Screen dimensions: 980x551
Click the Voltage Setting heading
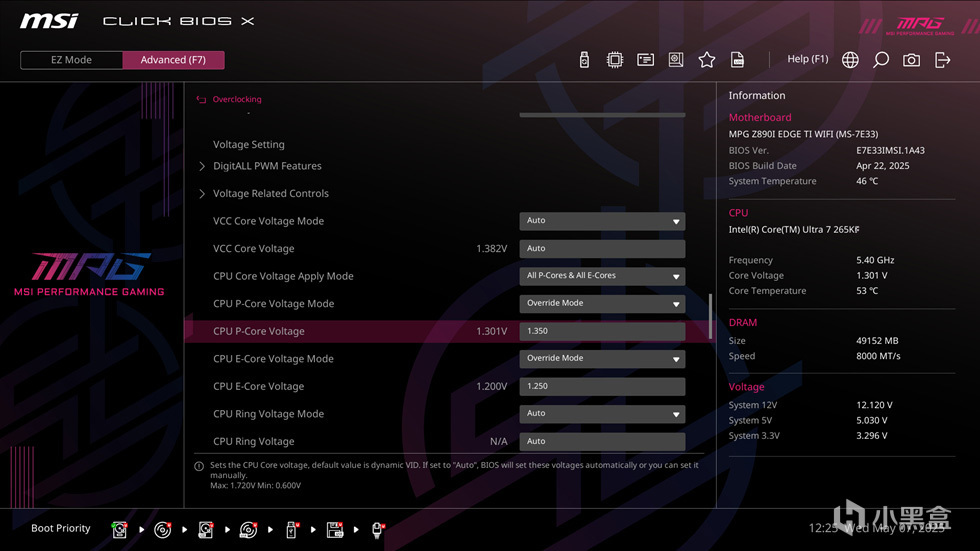coord(249,144)
